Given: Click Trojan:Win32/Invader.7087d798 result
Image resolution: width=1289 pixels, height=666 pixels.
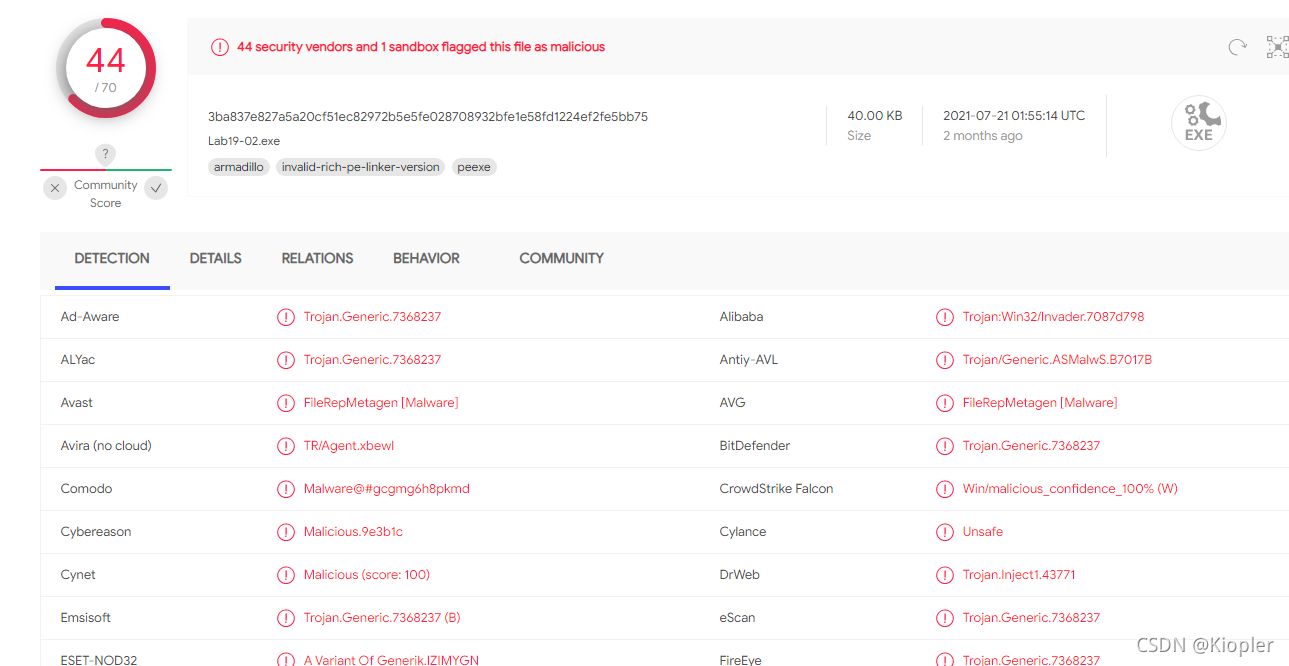Looking at the screenshot, I should [x=1053, y=317].
